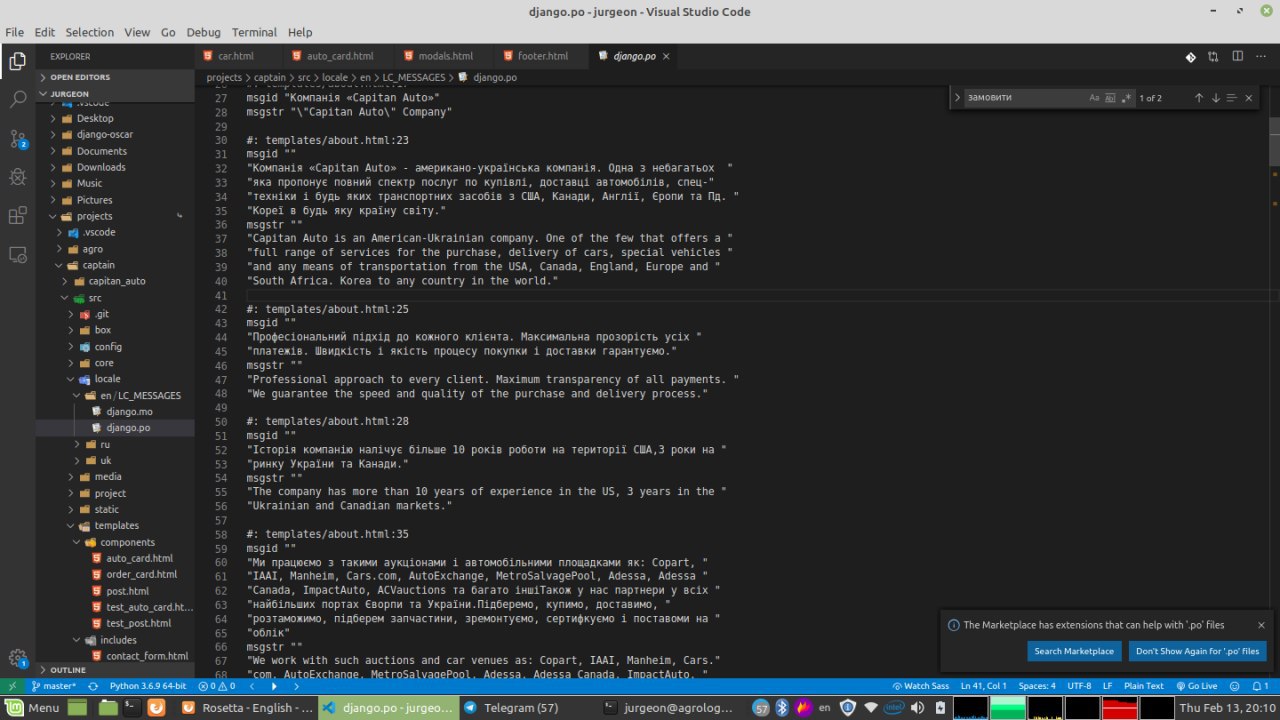Click the Open Changes compare icon
This screenshot has width=1280, height=720.
pyautogui.click(x=1213, y=57)
